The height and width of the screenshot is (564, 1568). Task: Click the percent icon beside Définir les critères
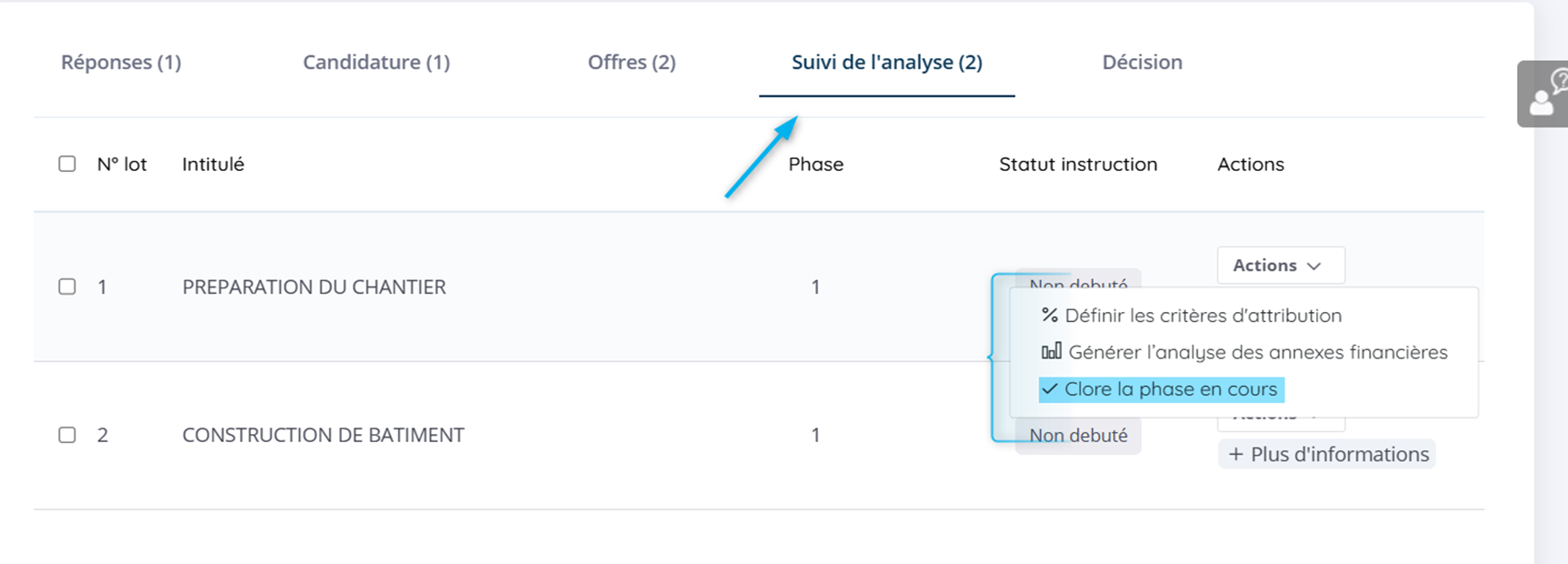[1049, 316]
